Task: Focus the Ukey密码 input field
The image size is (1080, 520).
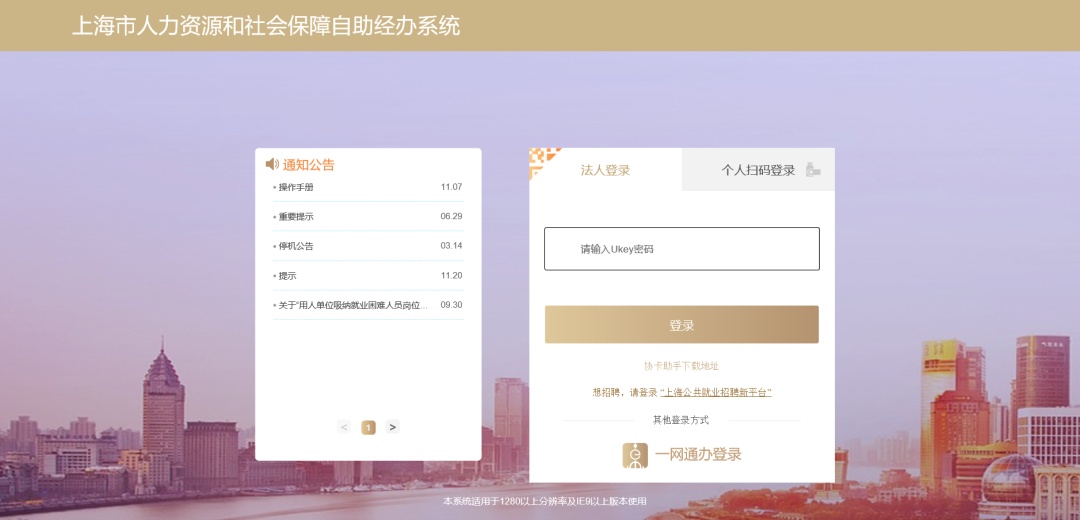Action: [x=681, y=249]
